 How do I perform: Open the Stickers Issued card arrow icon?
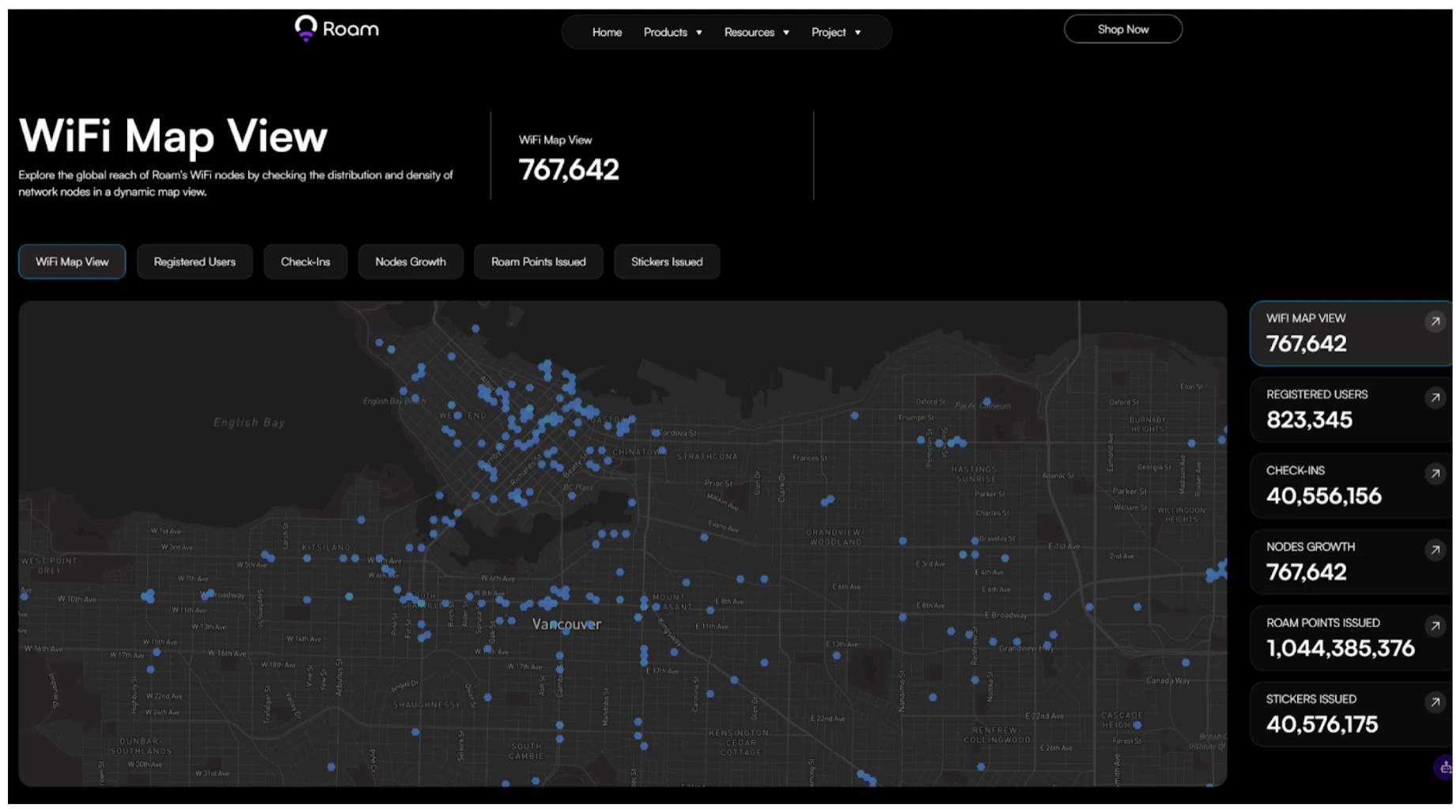[x=1435, y=701]
